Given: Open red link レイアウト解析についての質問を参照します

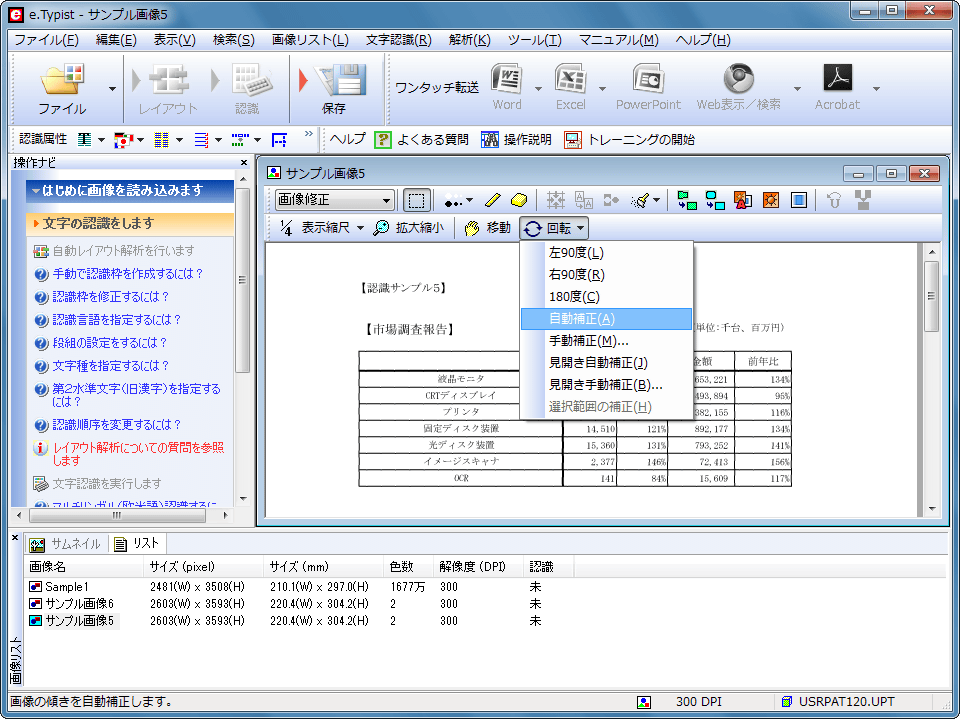Looking at the screenshot, I should (x=138, y=454).
